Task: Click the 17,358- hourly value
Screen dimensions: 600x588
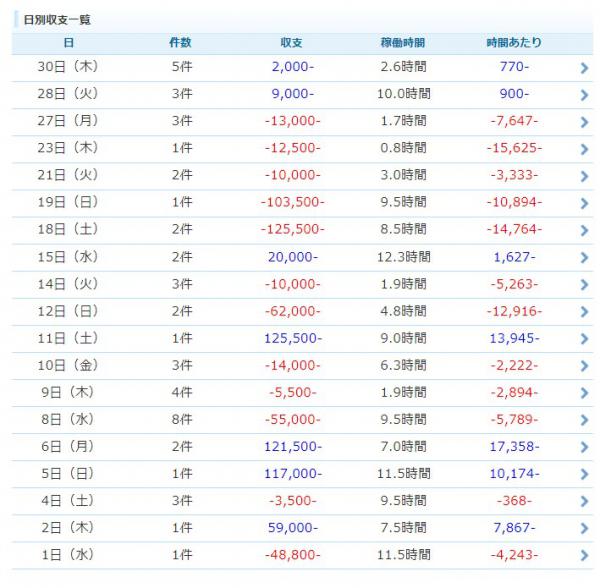Action: (x=515, y=447)
